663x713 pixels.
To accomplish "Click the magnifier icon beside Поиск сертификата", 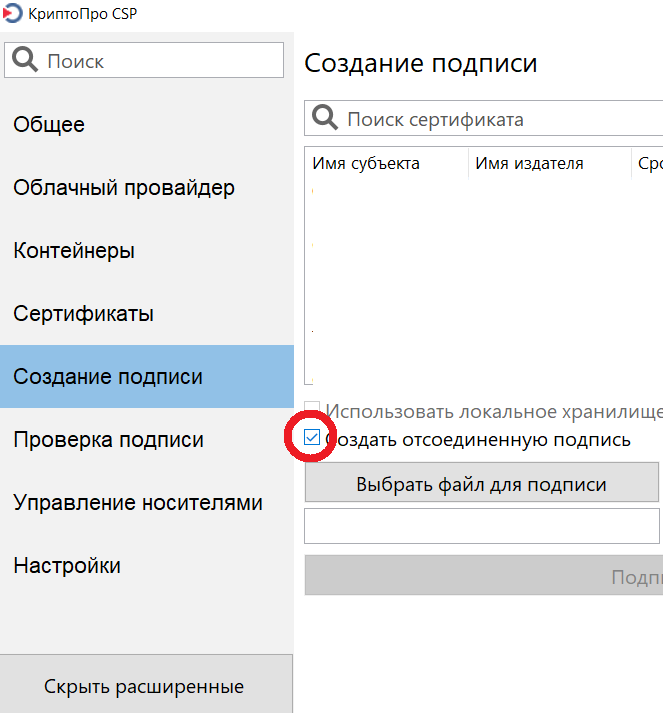I will 326,119.
